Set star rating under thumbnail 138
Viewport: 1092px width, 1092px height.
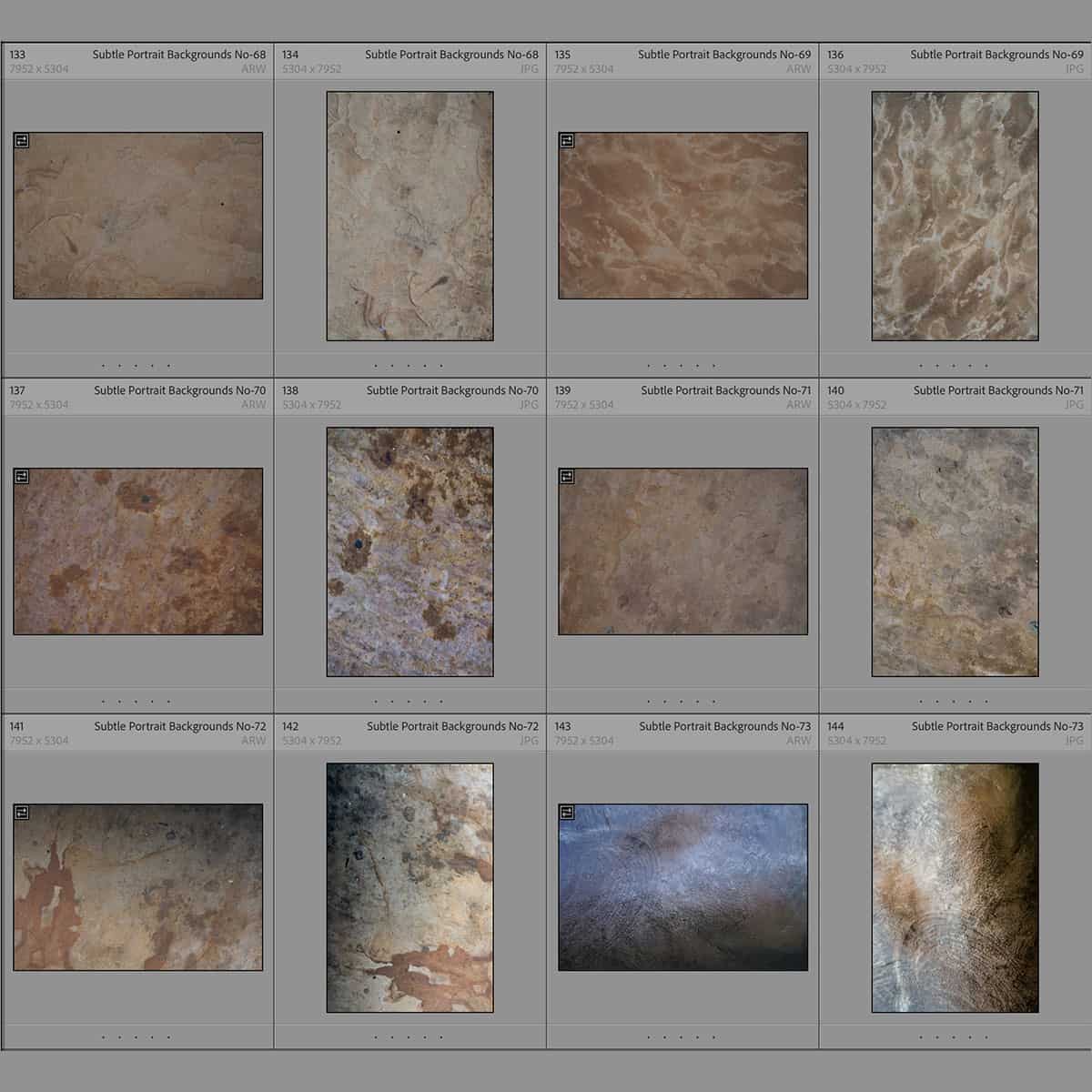click(409, 702)
